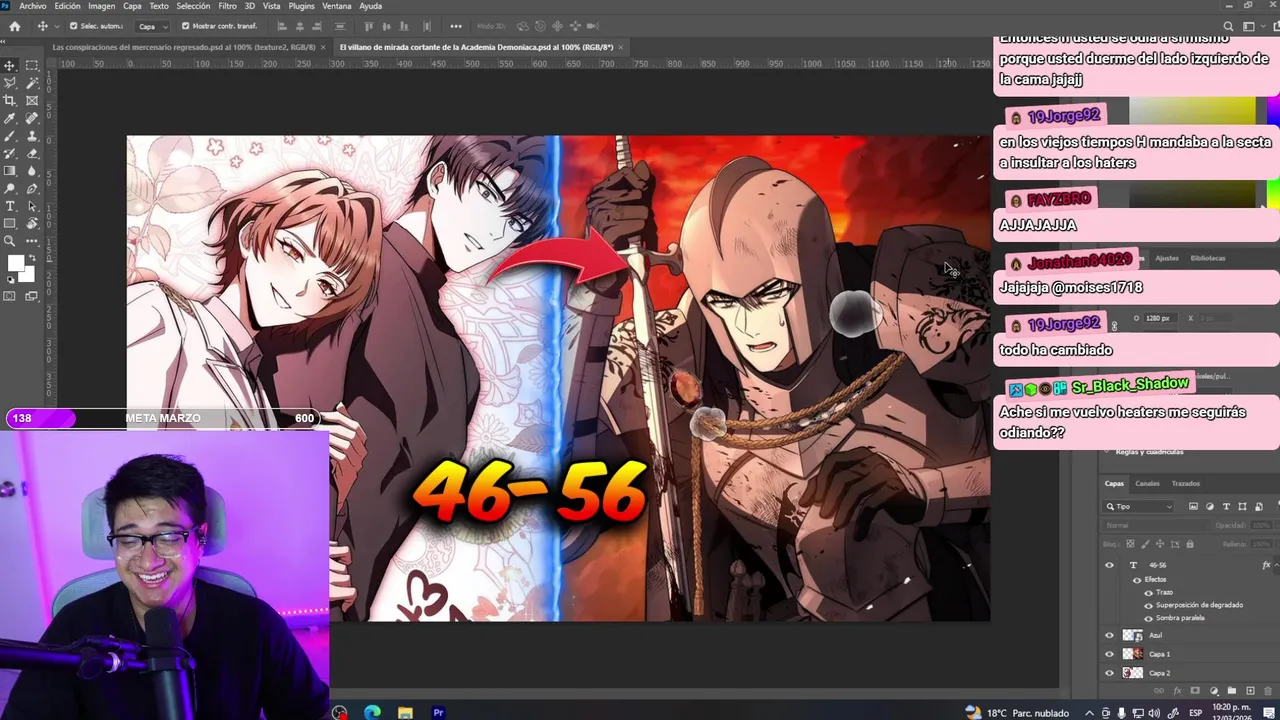Screen dimensions: 1280x720
Task: Create a new layer with plus icon
Action: click(1250, 691)
